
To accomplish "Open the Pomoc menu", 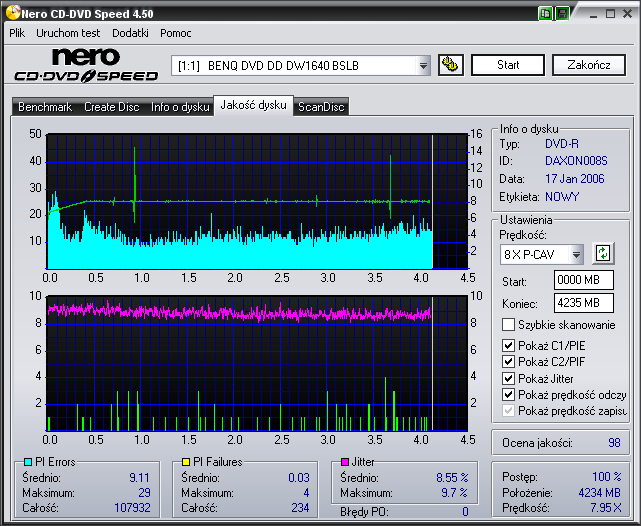I will [x=176, y=33].
